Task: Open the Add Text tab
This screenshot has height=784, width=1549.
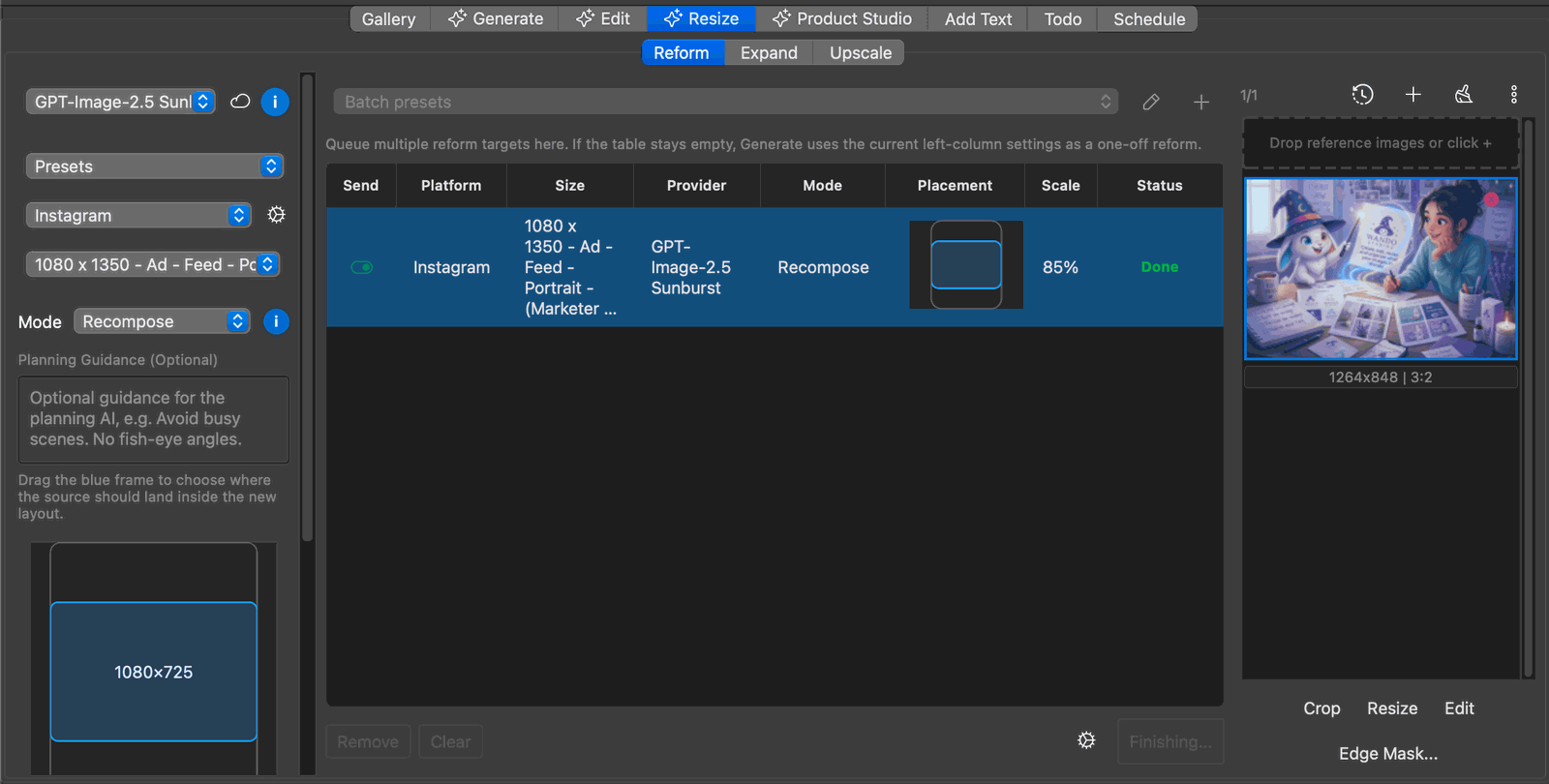Action: click(978, 18)
